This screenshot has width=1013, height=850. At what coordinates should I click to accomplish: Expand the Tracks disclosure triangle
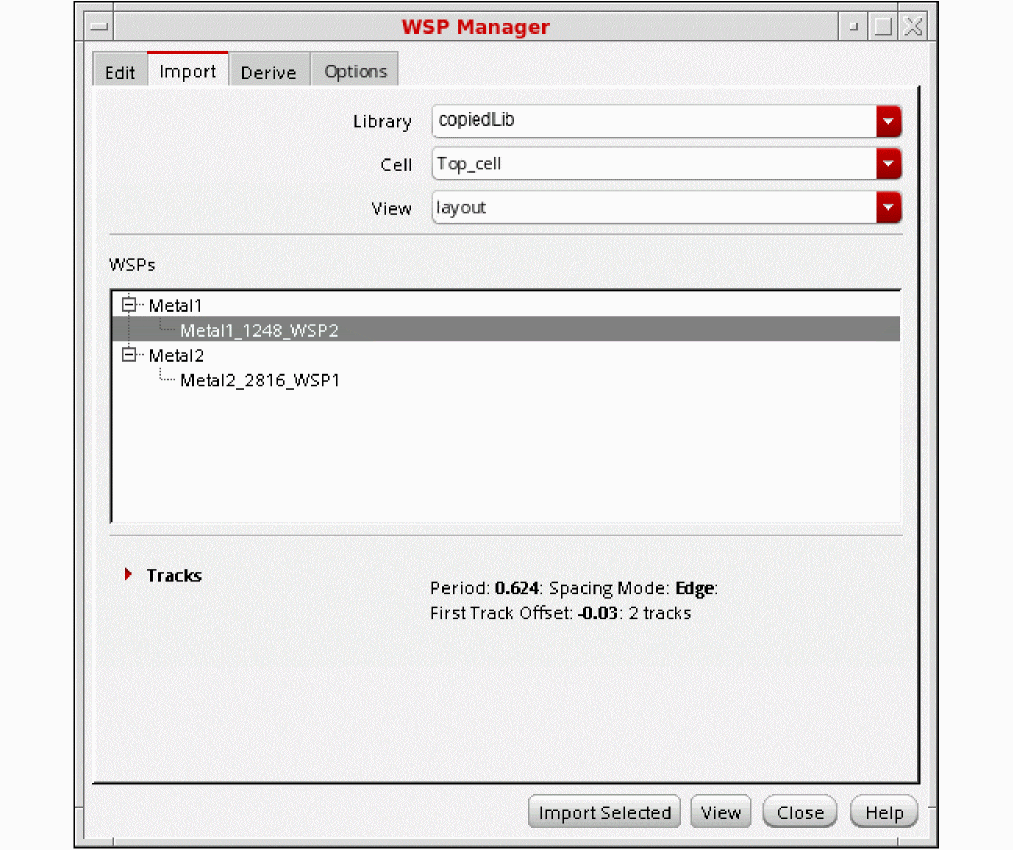[128, 575]
